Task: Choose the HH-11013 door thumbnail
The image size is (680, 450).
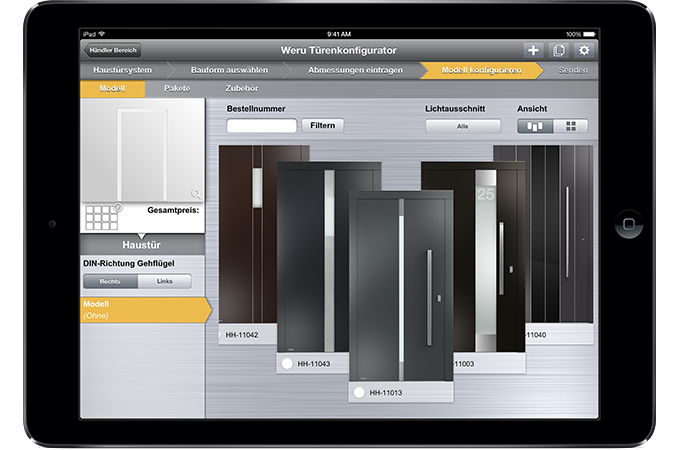Action: (x=401, y=286)
